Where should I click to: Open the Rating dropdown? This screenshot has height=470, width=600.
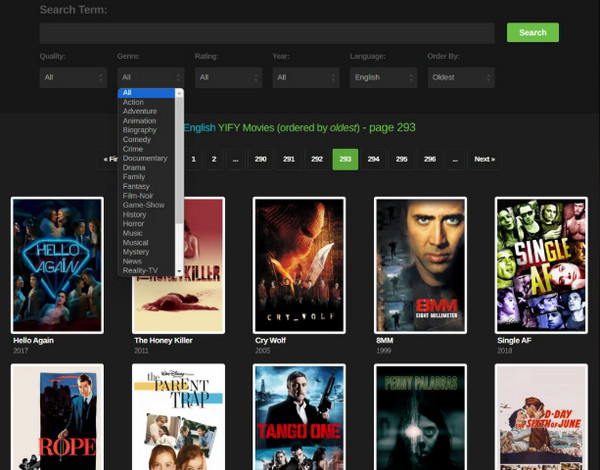[228, 77]
